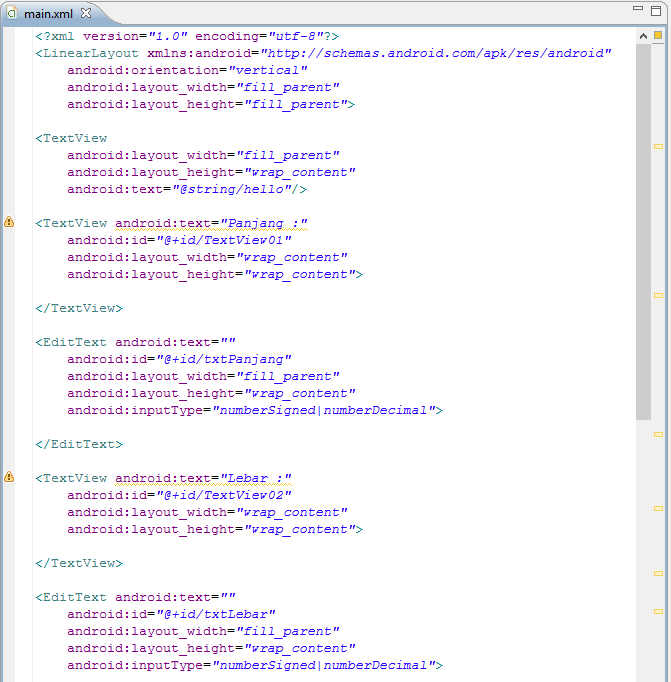This screenshot has width=671, height=682.
Task: Click android:id="@+id/txtLebar" line
Action: click(171, 614)
